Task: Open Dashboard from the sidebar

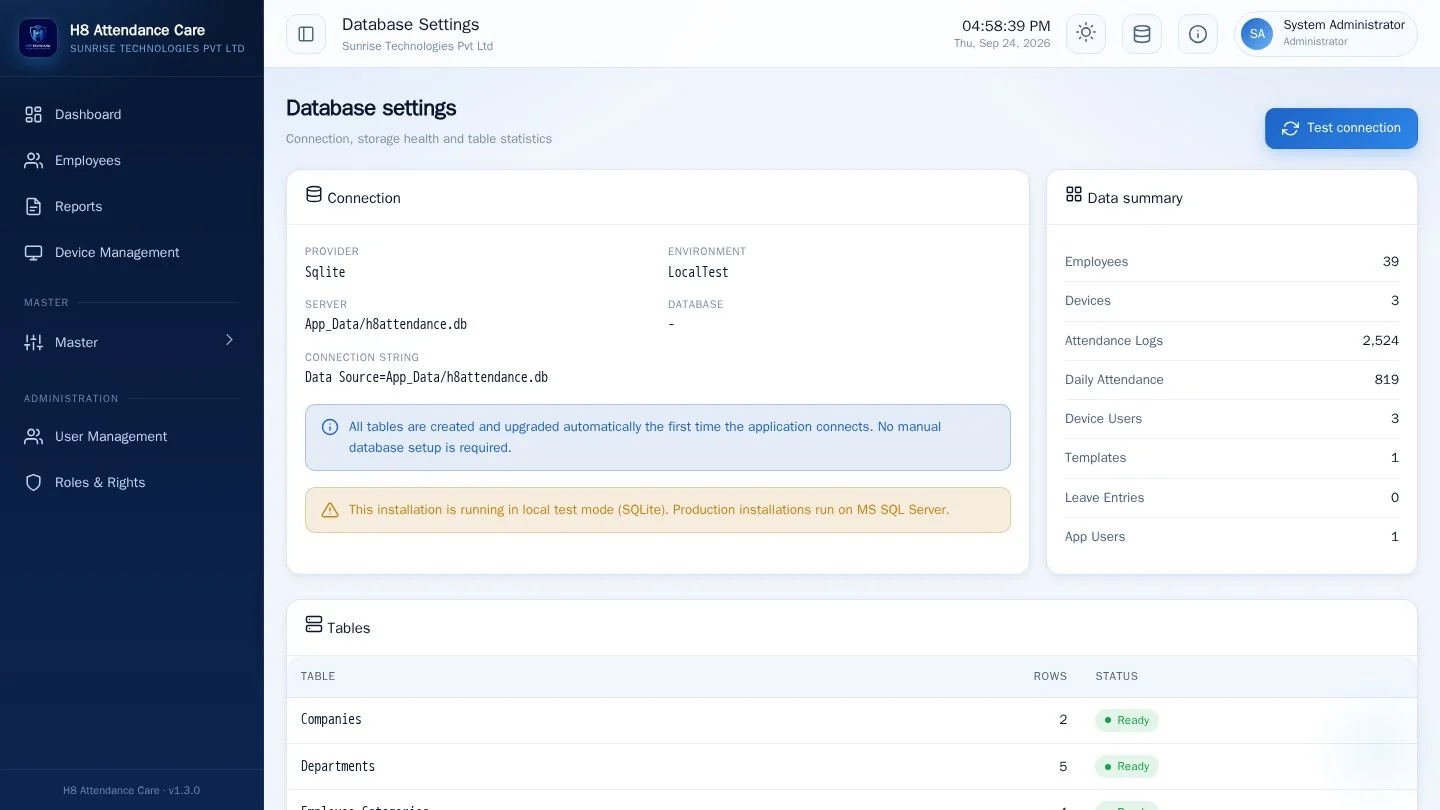Action: tap(132, 114)
